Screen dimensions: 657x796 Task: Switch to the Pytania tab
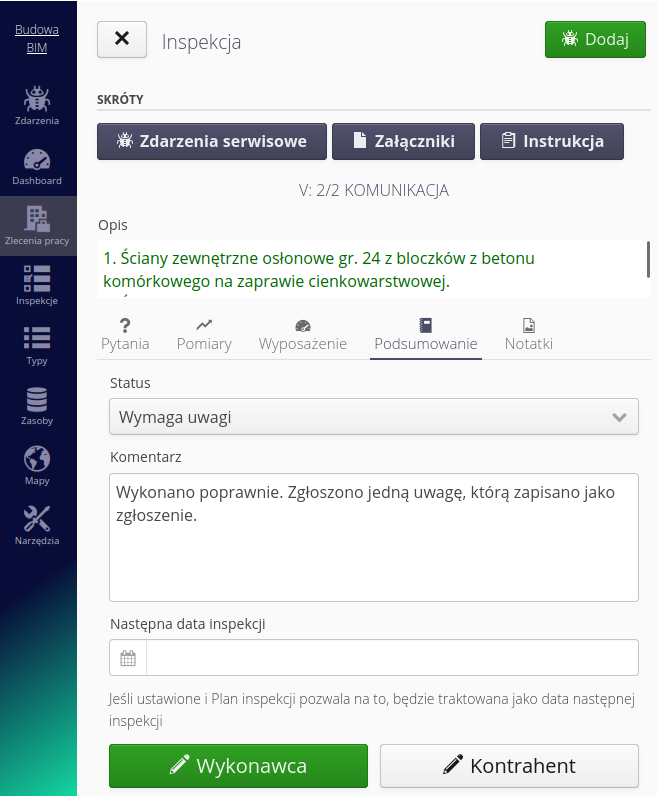tap(125, 334)
